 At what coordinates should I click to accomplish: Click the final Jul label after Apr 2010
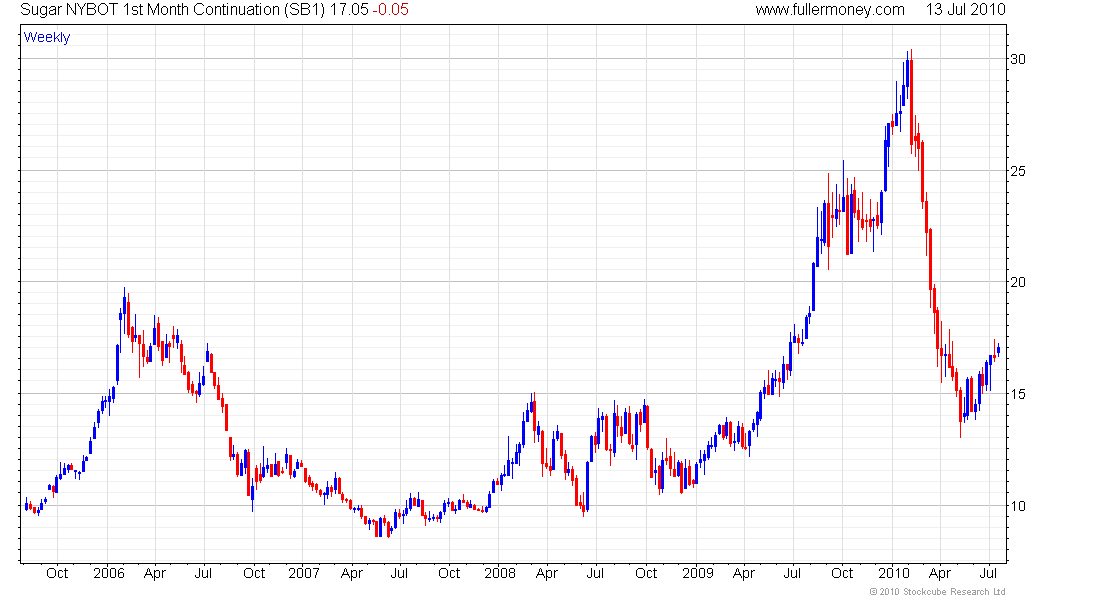(x=988, y=573)
